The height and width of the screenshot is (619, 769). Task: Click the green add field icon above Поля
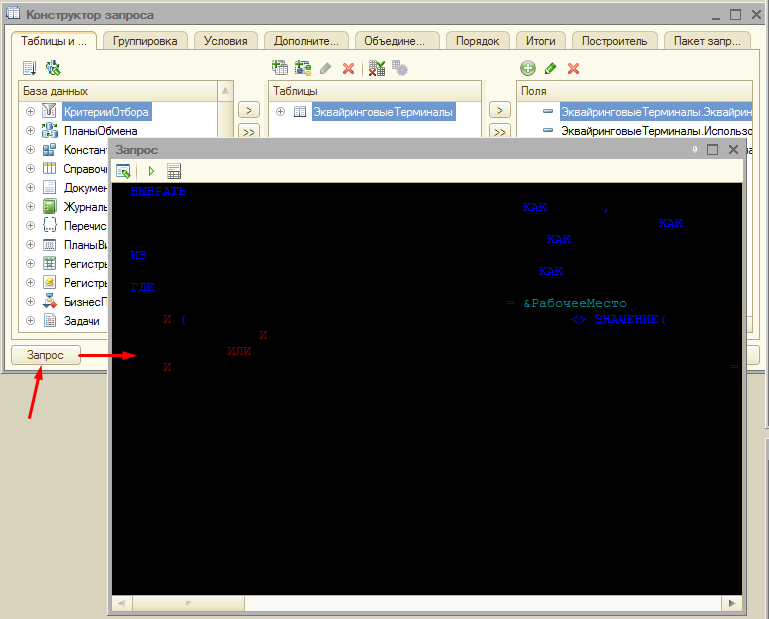528,68
